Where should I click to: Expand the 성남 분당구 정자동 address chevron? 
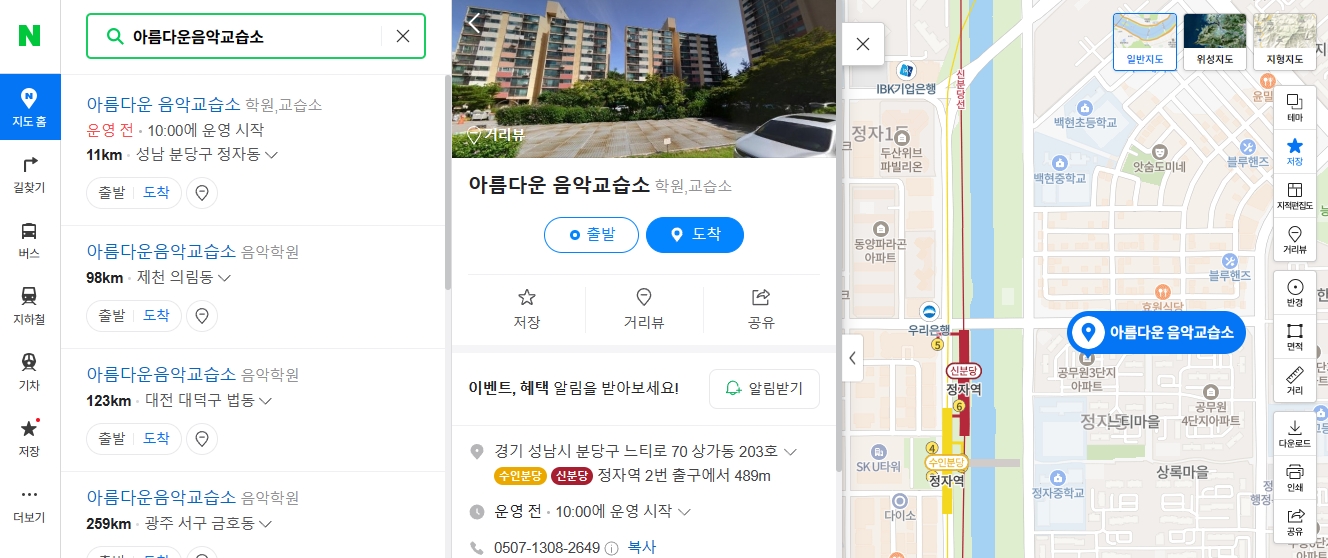(x=271, y=155)
